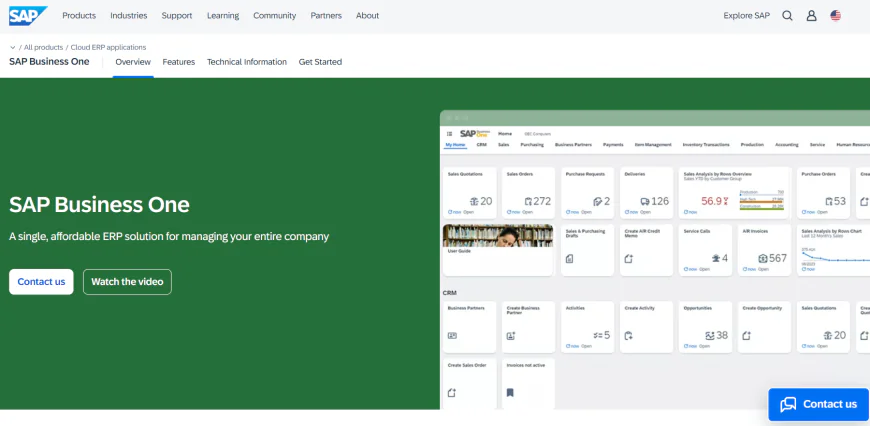Viewport: 870px width, 426px height.
Task: Click the CRM tab in the dashboard preview
Action: 482,145
